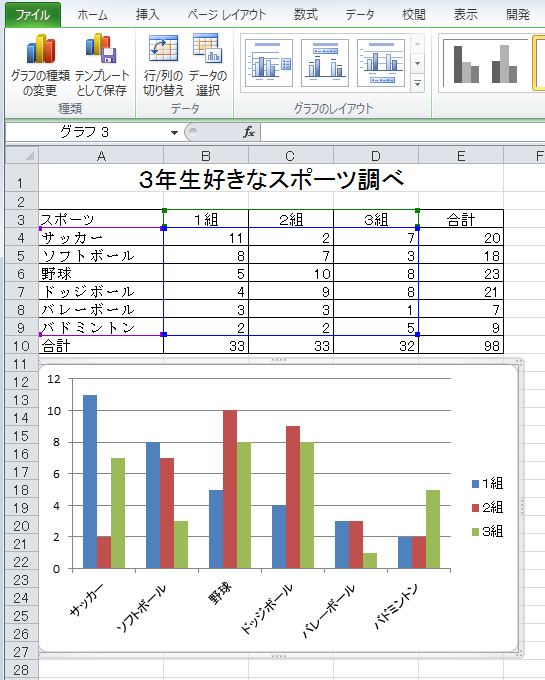Select column C header

point(290,156)
